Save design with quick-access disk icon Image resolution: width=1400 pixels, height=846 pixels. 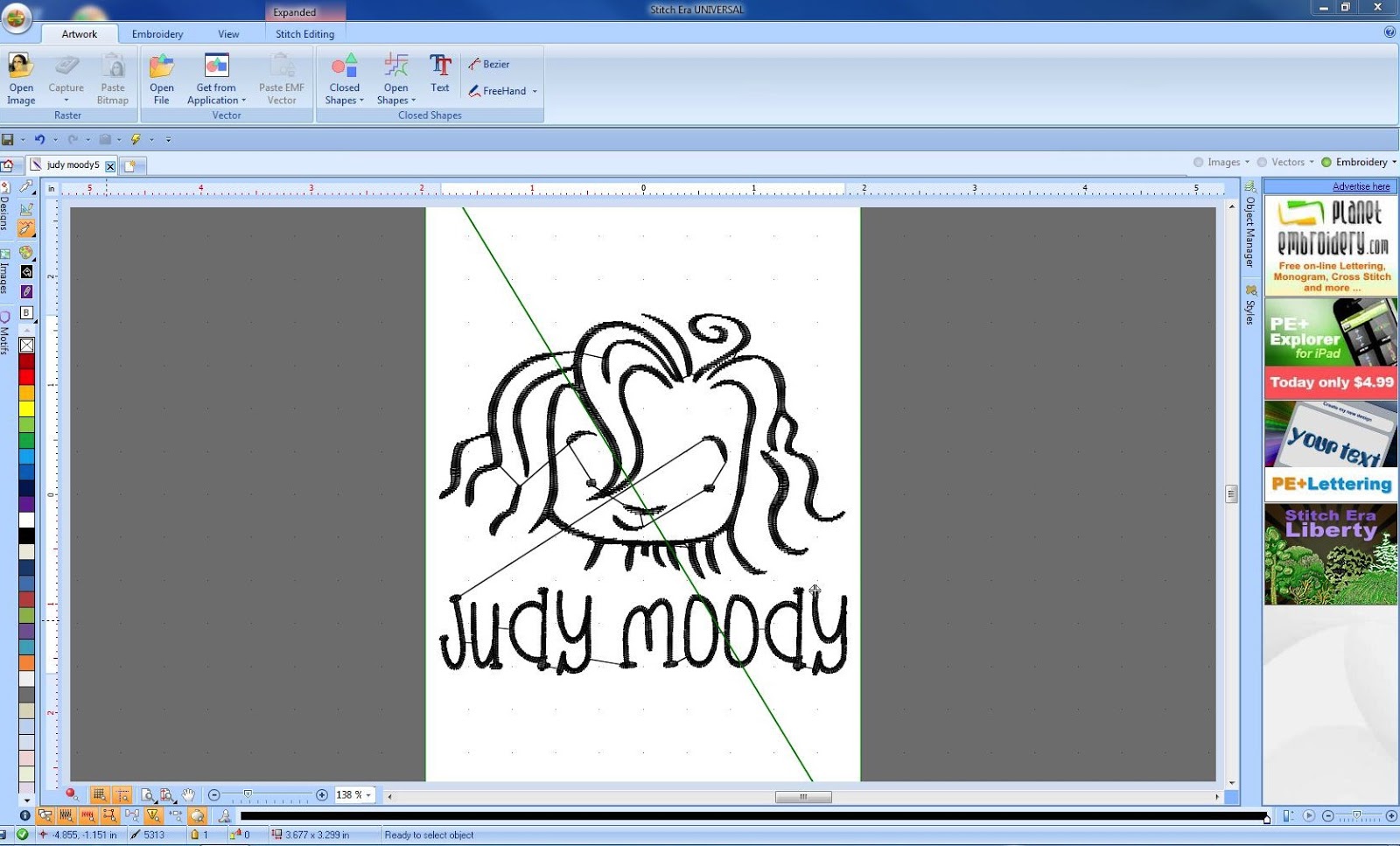(8, 139)
